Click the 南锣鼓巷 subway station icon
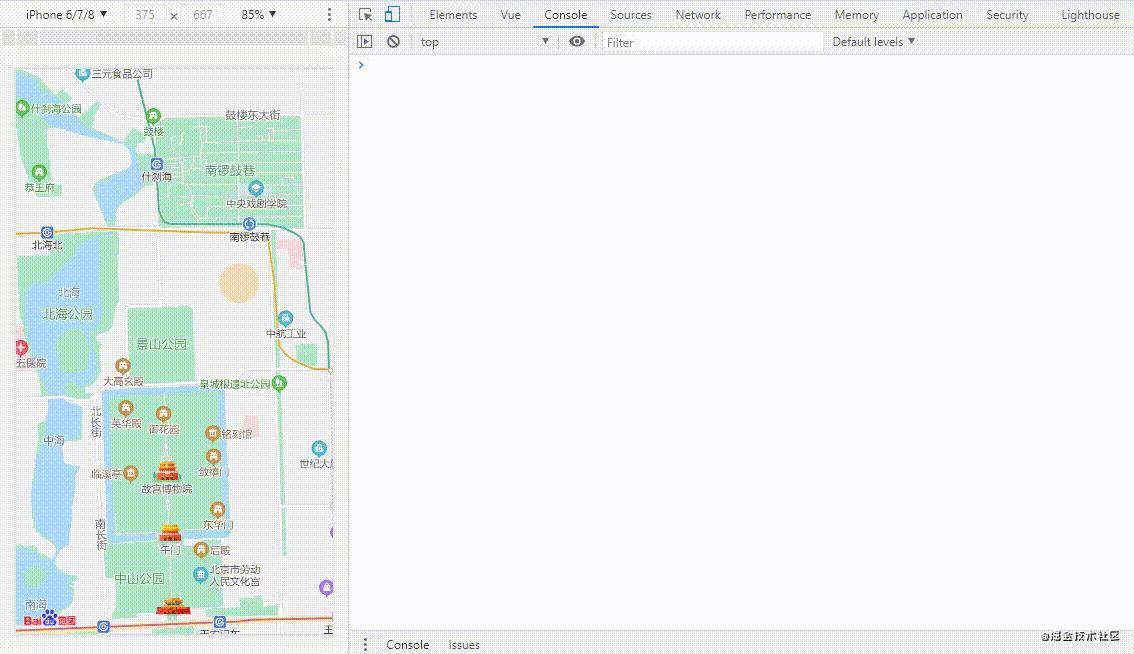The width and height of the screenshot is (1134, 654). pos(250,224)
